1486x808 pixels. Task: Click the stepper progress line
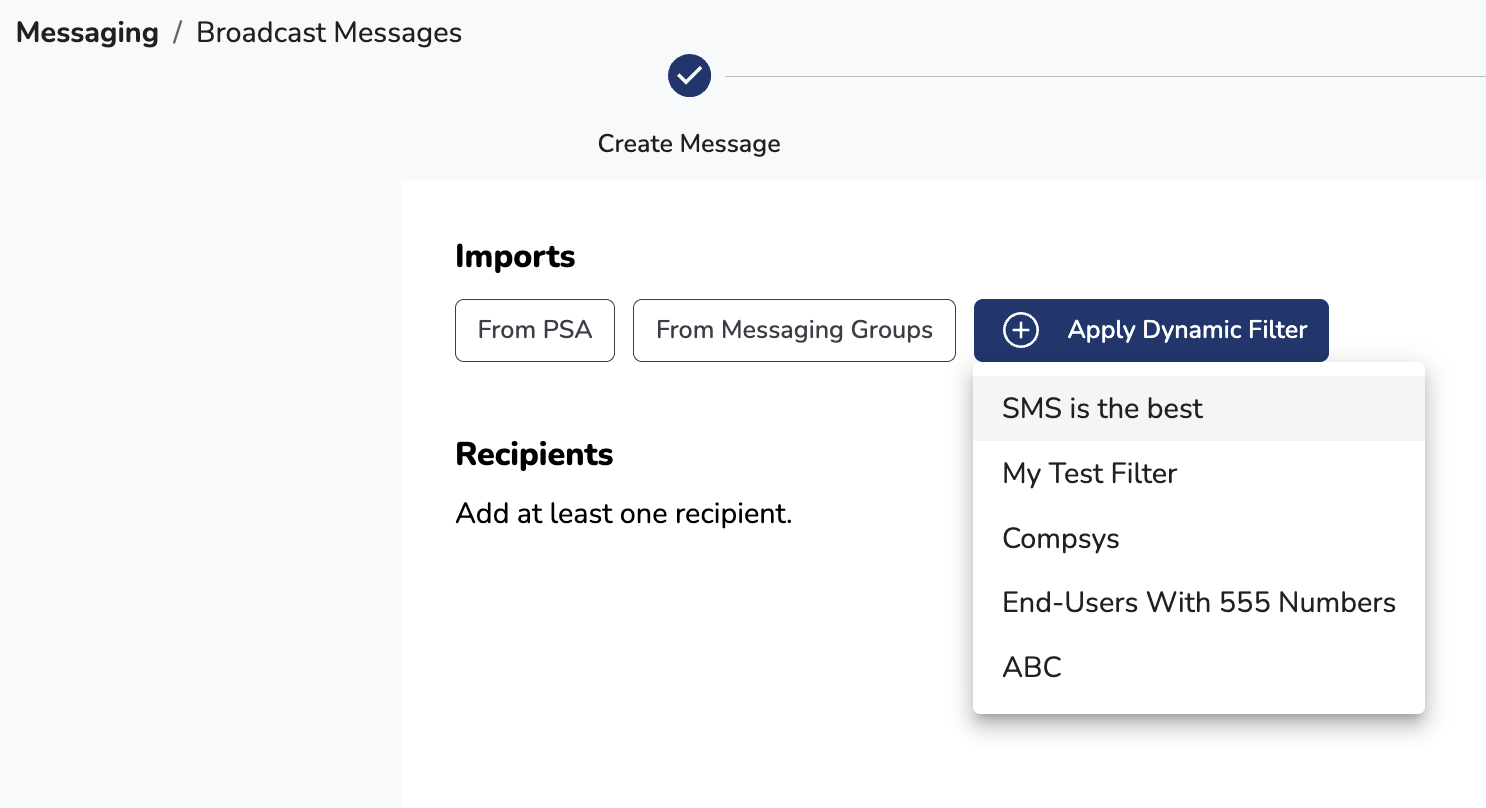coord(1100,76)
